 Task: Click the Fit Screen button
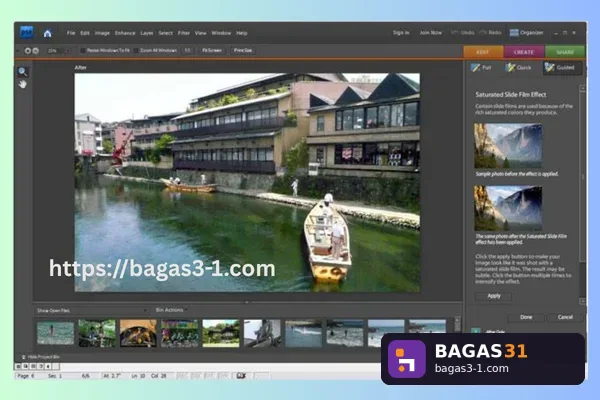pyautogui.click(x=212, y=51)
